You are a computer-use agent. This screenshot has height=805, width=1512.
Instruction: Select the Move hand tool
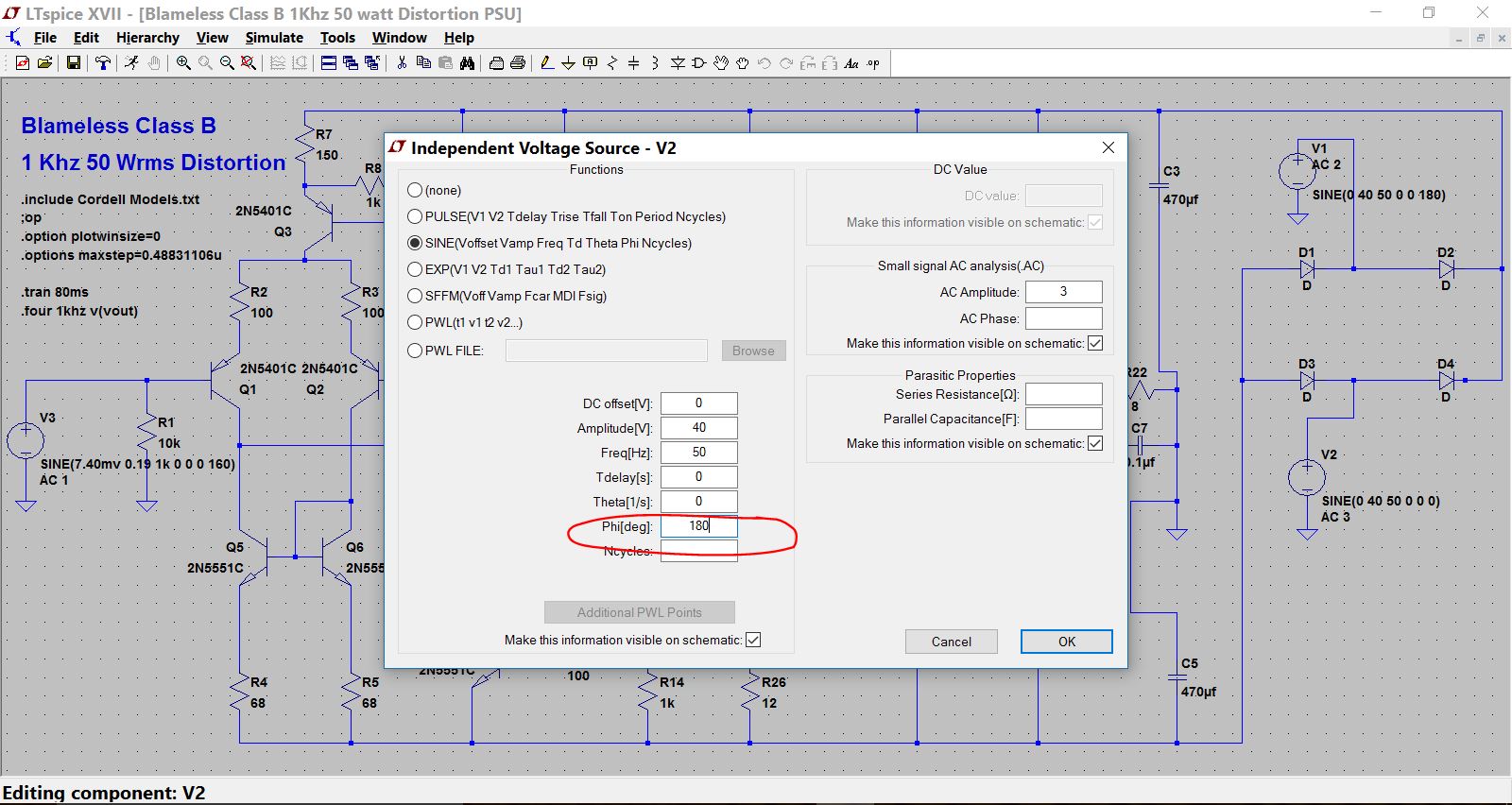[x=721, y=63]
